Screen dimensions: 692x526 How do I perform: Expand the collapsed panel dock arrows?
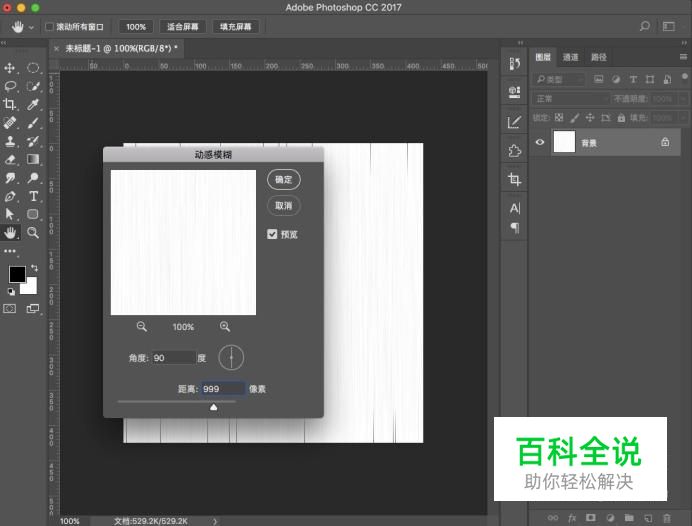point(520,43)
